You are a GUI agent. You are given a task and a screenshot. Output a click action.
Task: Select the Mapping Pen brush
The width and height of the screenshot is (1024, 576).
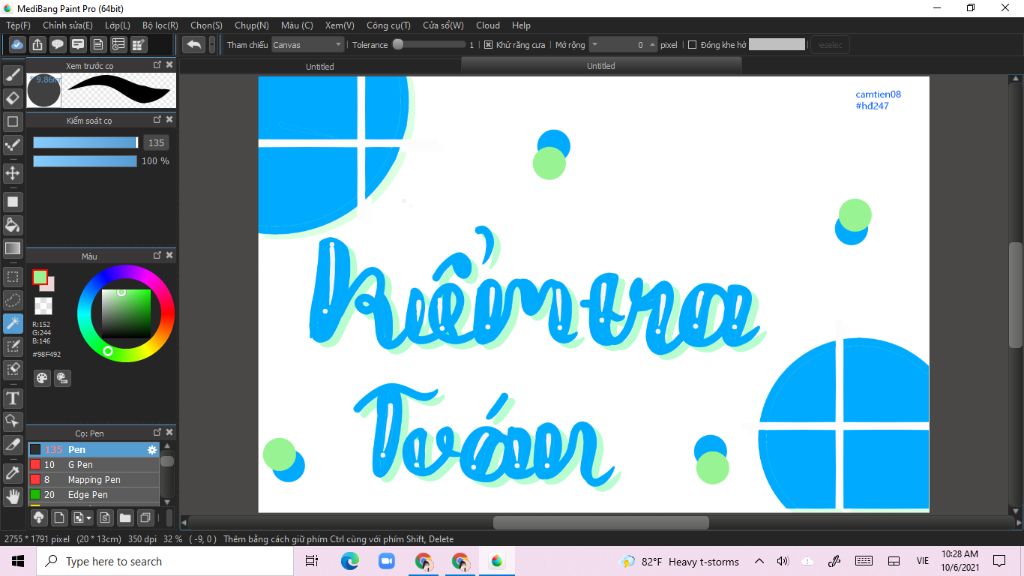[94, 479]
